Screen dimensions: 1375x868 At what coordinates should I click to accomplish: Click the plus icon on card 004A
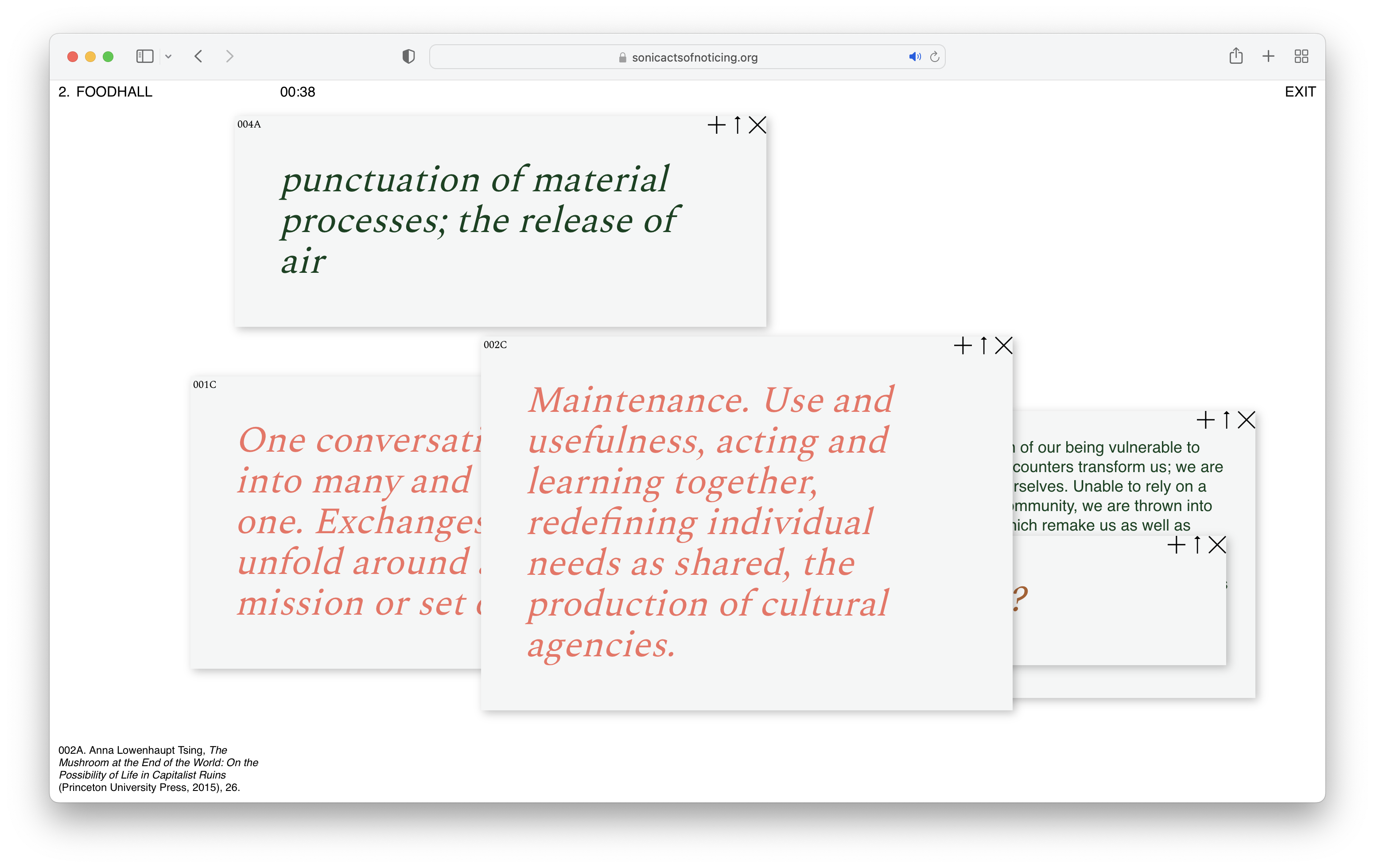click(x=716, y=125)
